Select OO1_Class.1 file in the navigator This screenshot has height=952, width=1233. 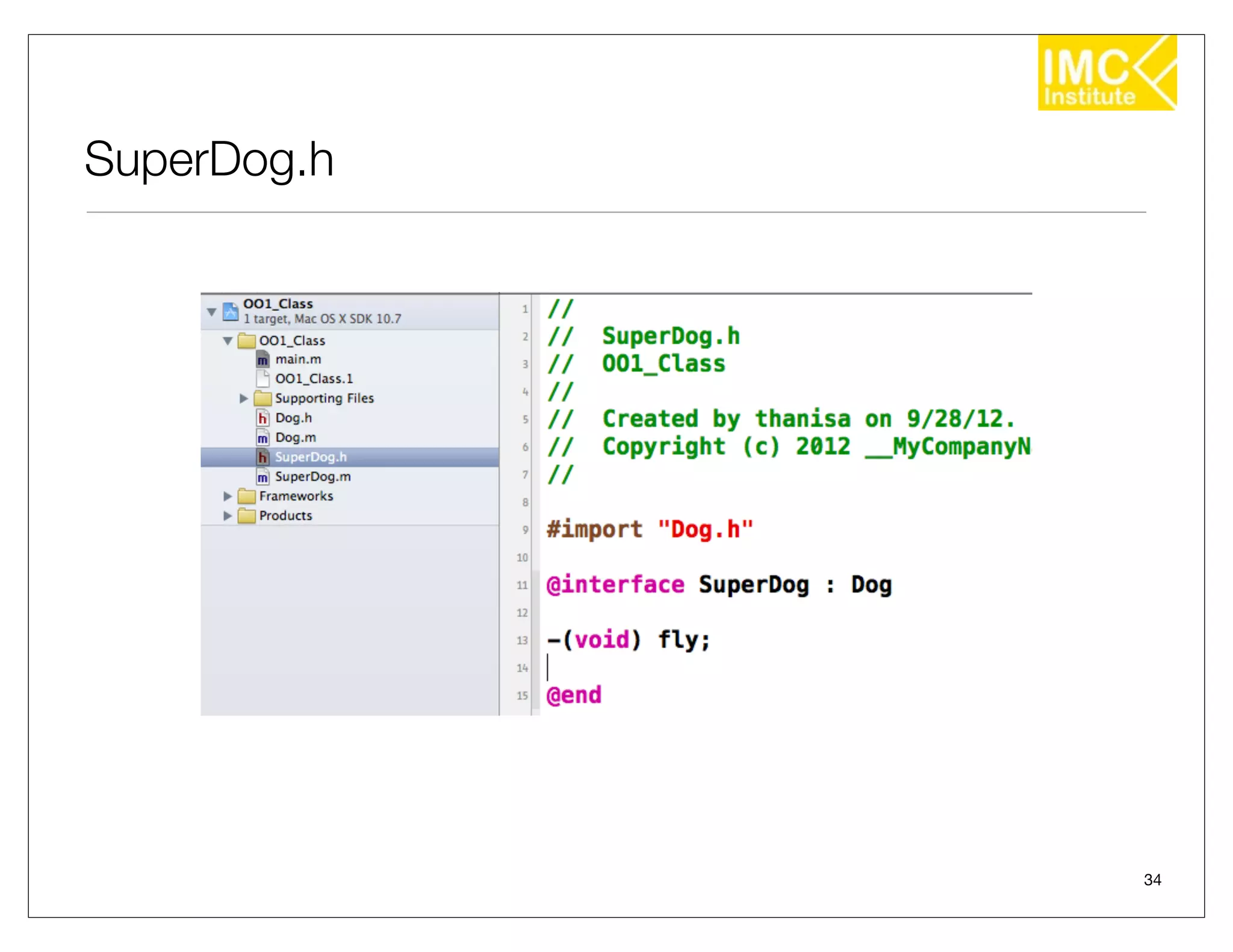(314, 379)
